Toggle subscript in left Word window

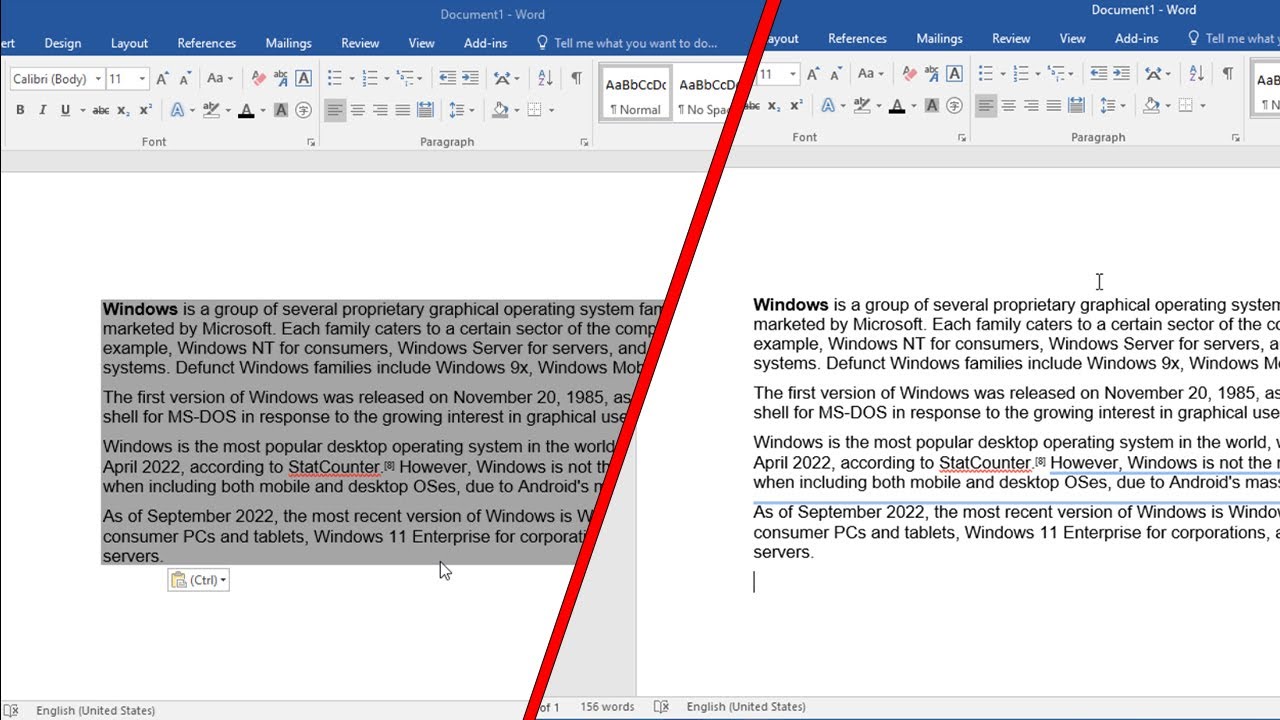point(123,110)
